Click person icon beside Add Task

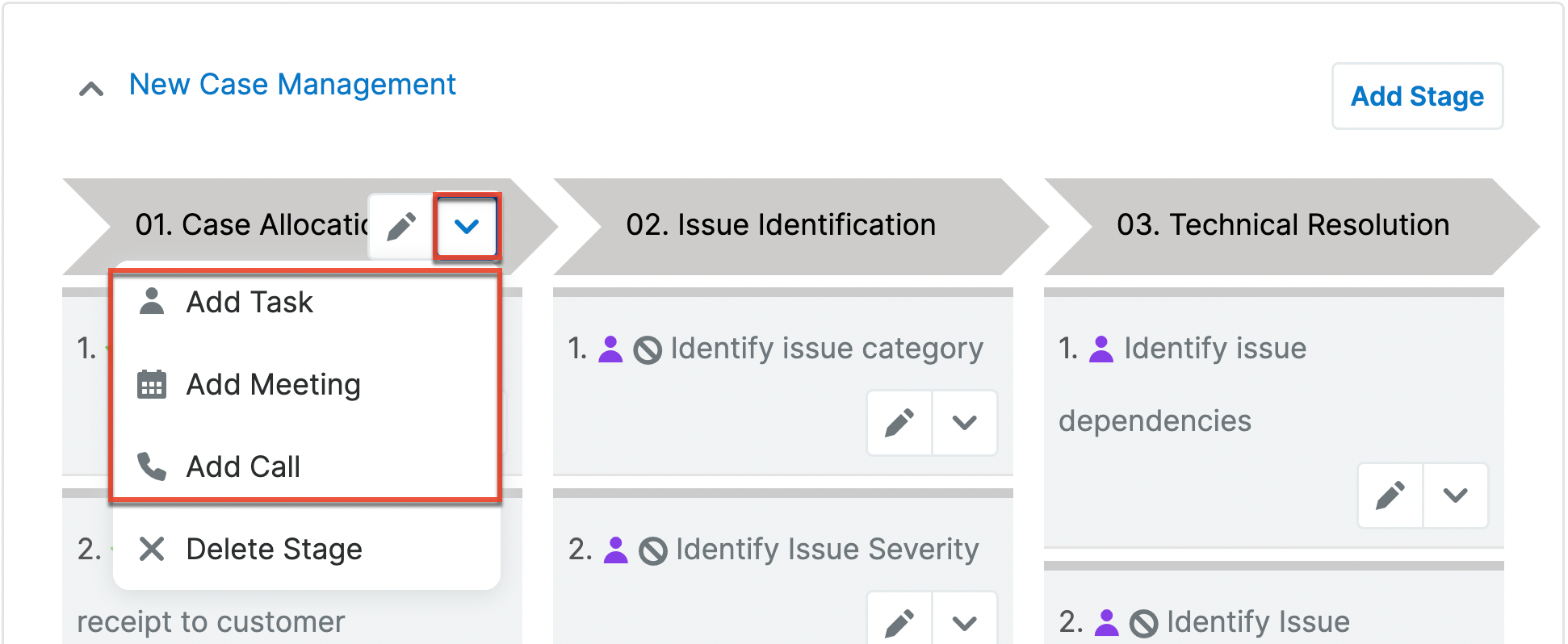[152, 301]
